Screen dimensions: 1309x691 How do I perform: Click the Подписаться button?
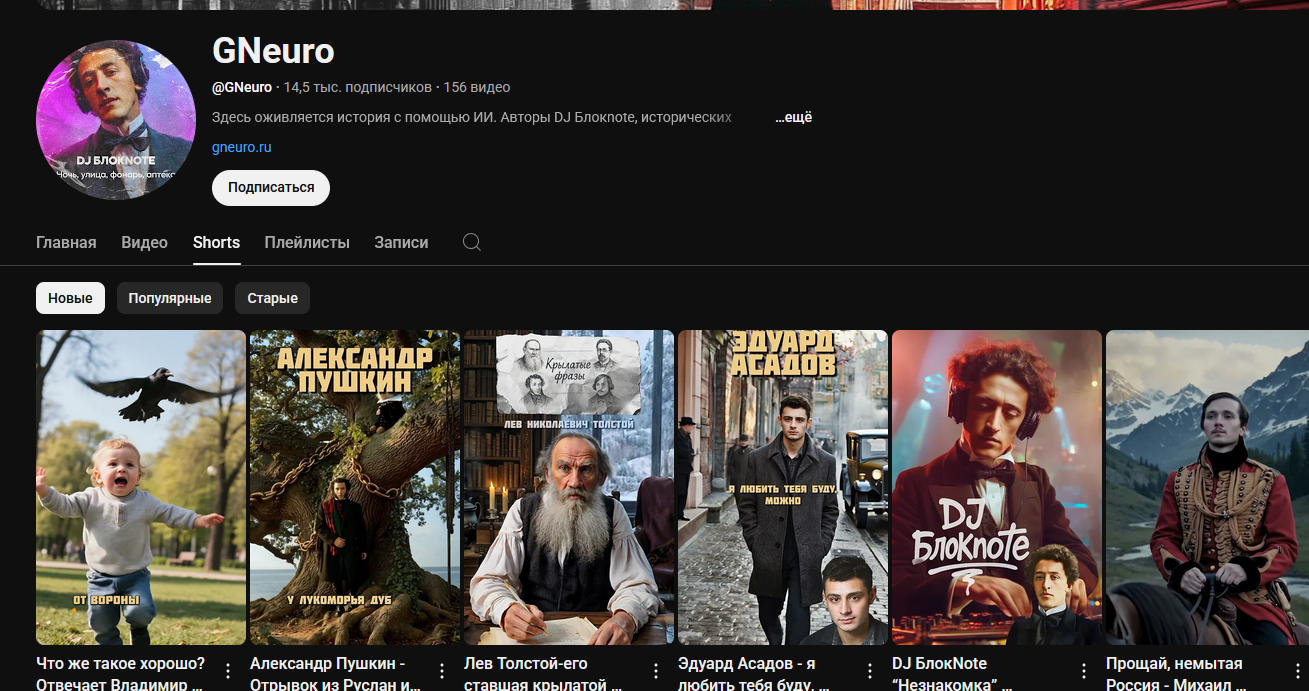point(271,187)
